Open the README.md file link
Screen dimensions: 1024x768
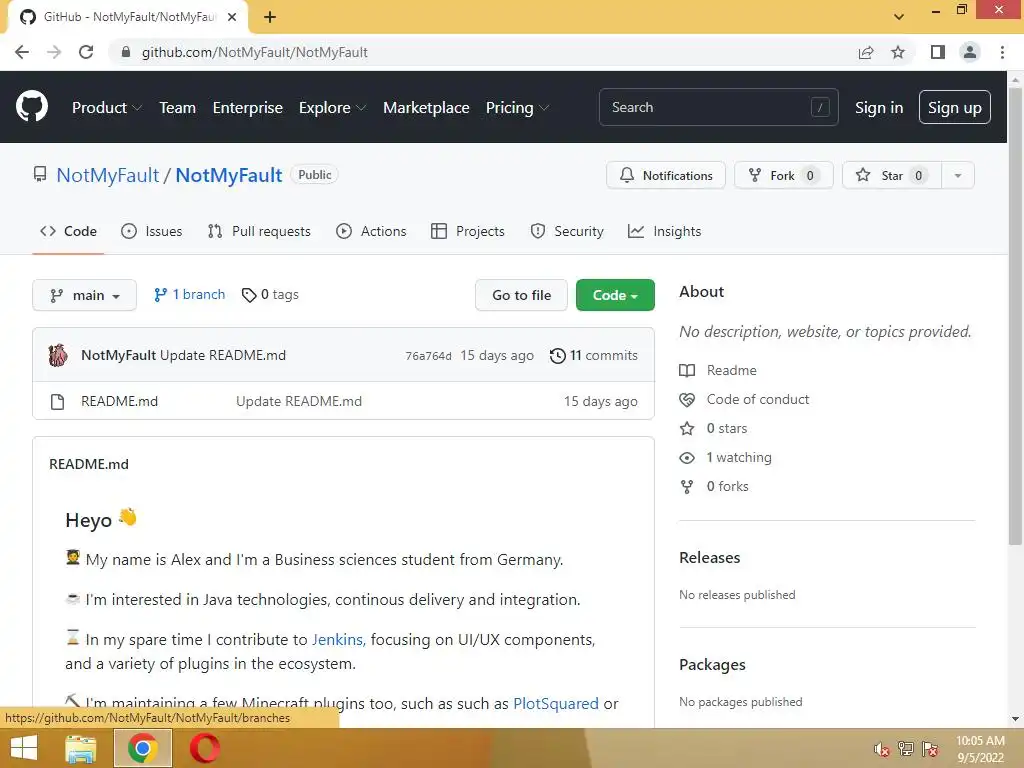point(120,402)
